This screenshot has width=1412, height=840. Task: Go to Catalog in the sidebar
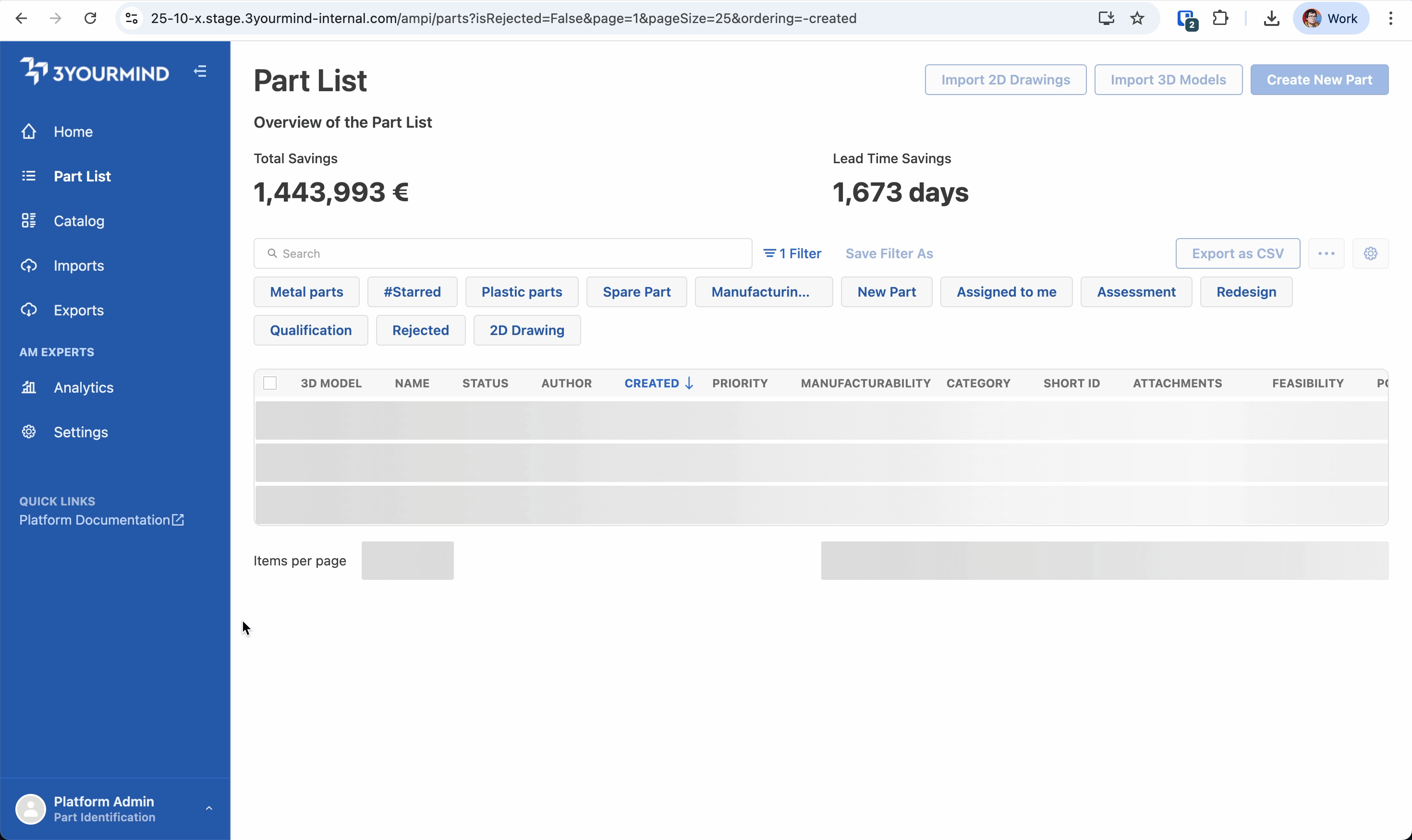click(x=79, y=221)
